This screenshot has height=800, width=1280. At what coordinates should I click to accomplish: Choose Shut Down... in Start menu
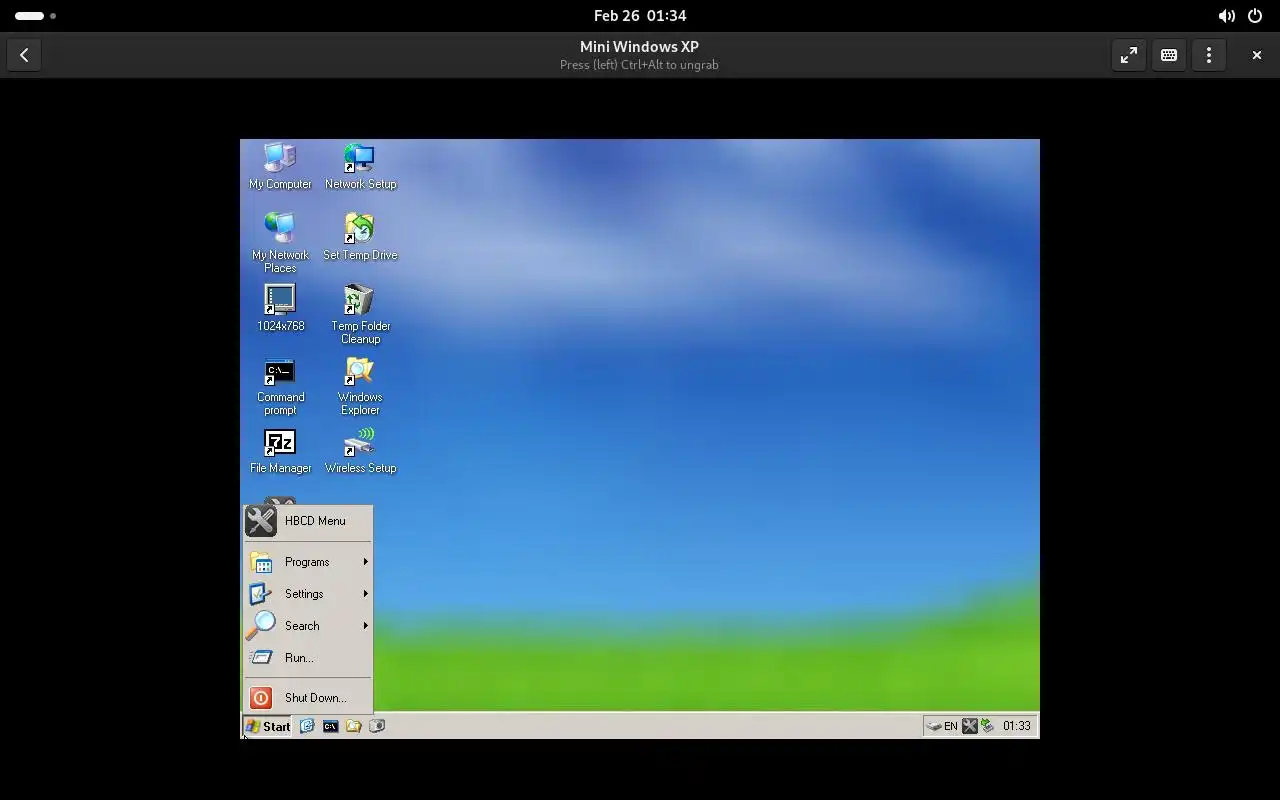coord(308,698)
